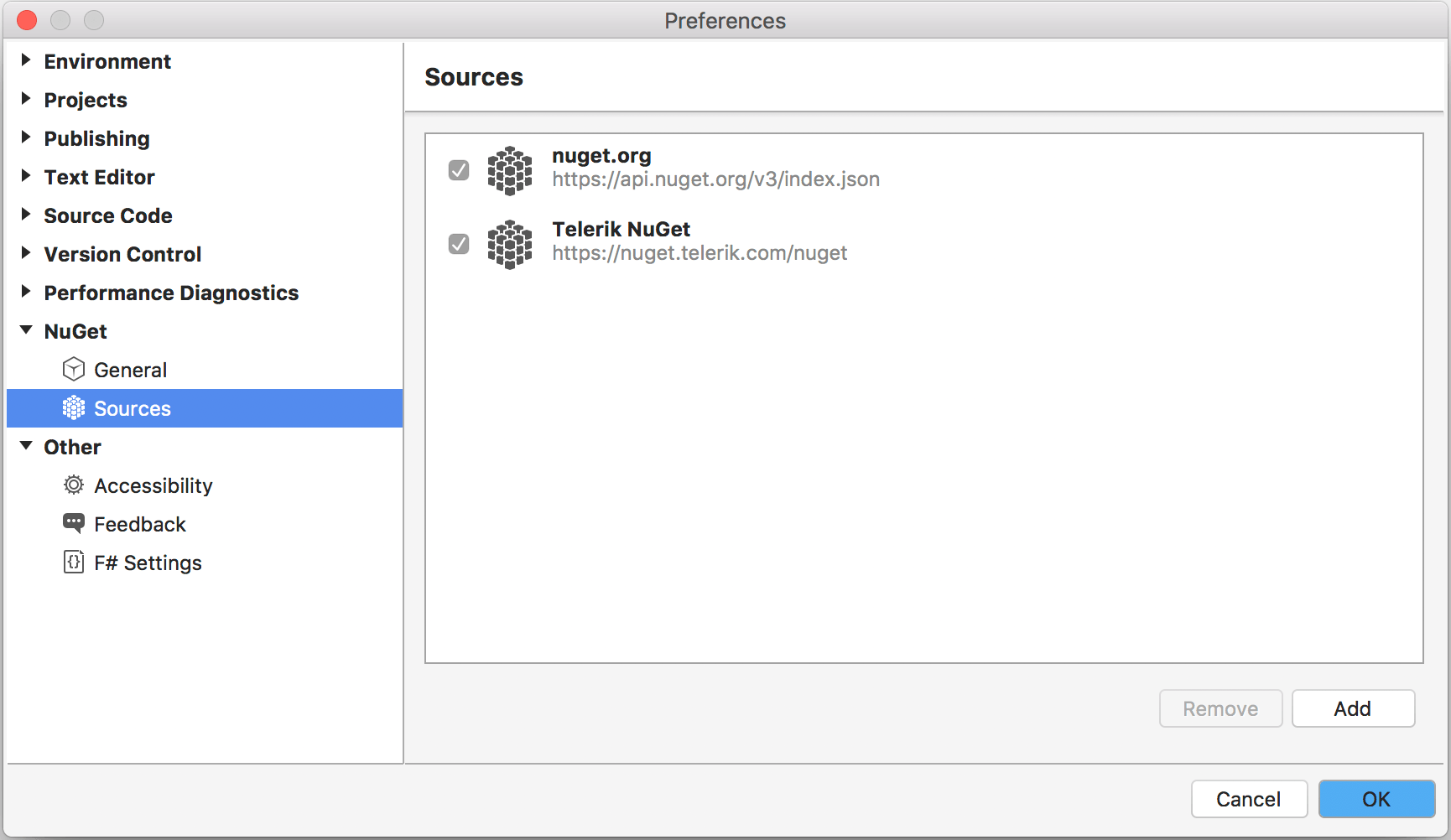This screenshot has height=840, width=1451.
Task: Expand the Environment section
Action: click(26, 60)
